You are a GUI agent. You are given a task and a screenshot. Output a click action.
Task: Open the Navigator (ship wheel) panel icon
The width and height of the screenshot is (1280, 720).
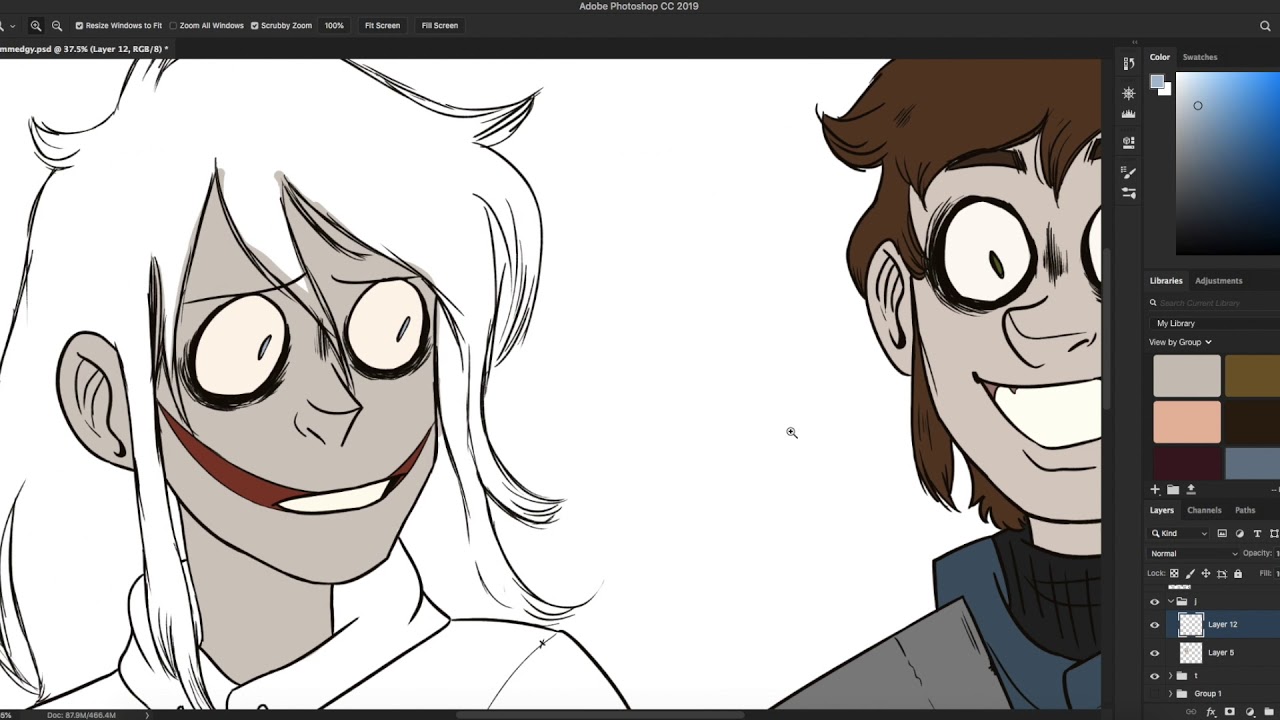(1129, 93)
